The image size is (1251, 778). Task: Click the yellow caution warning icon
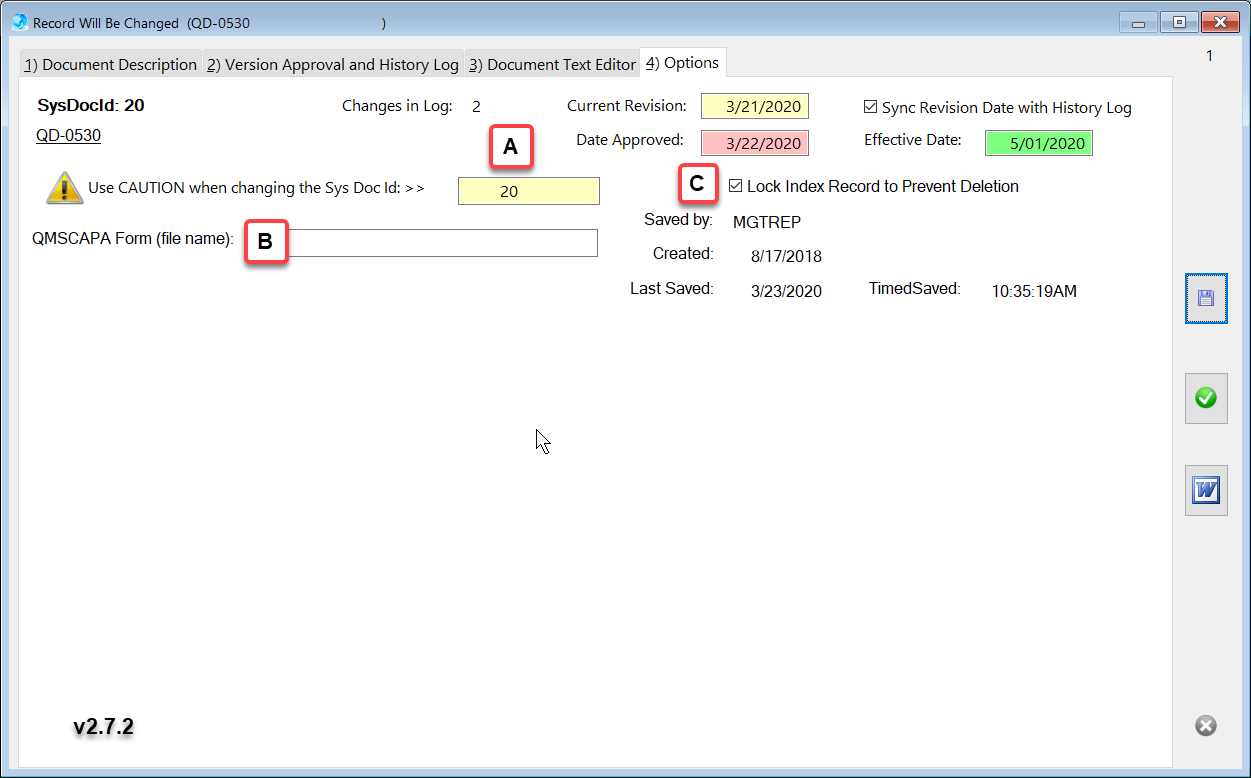(64, 188)
